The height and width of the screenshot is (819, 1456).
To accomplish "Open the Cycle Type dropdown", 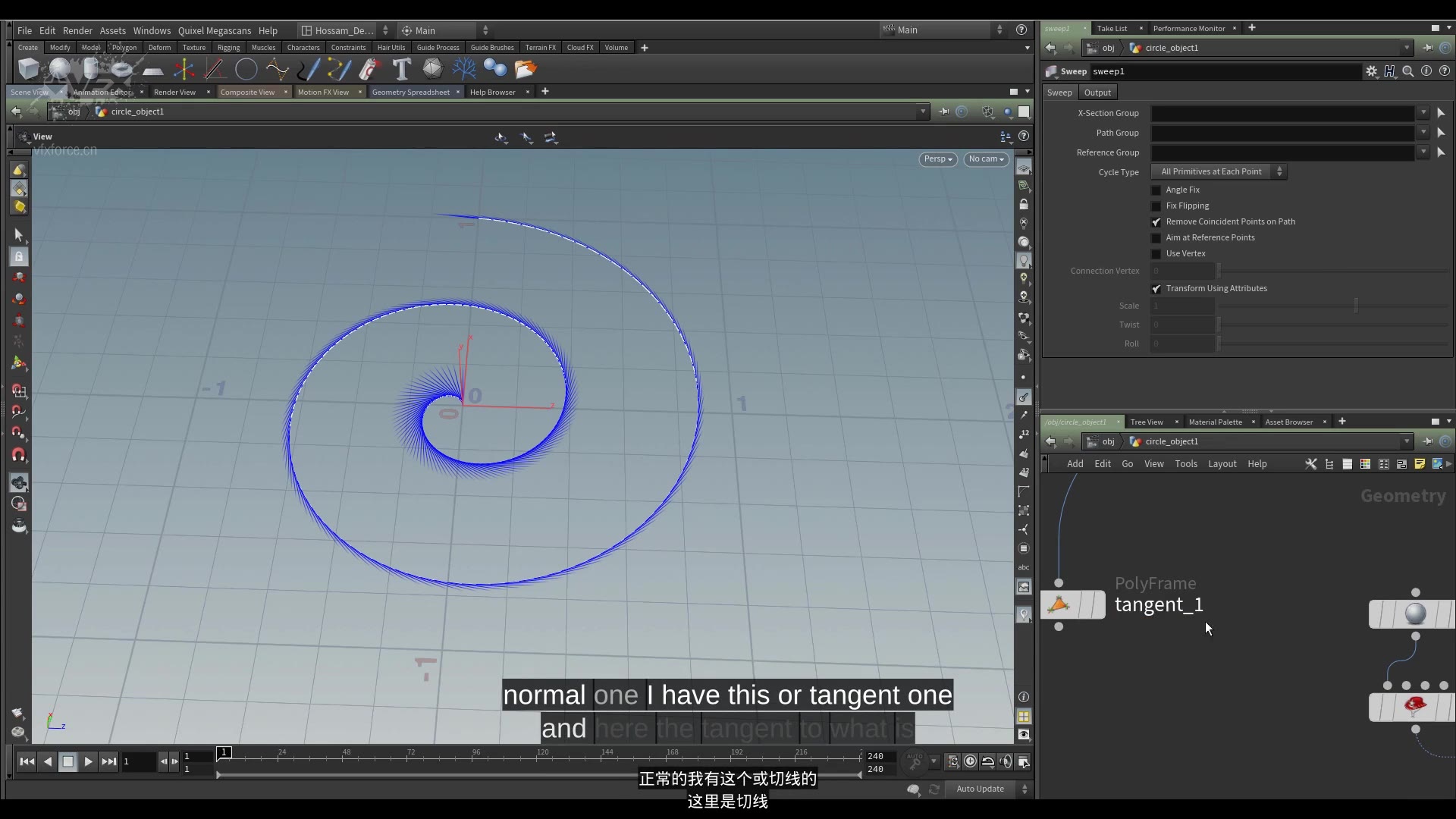I will coord(1218,171).
